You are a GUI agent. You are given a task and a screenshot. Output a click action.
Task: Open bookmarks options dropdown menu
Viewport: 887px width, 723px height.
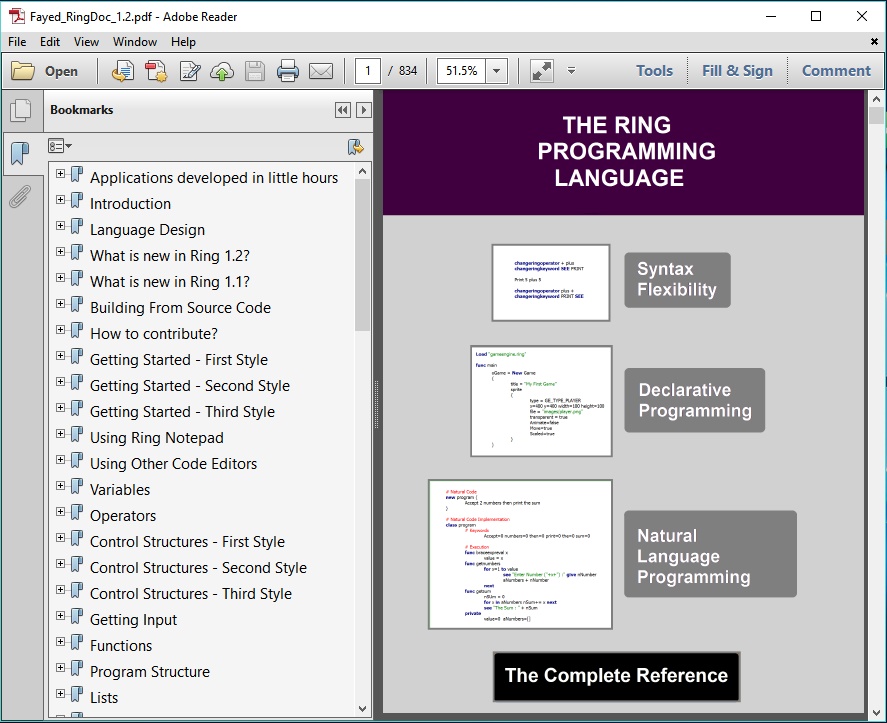60,147
